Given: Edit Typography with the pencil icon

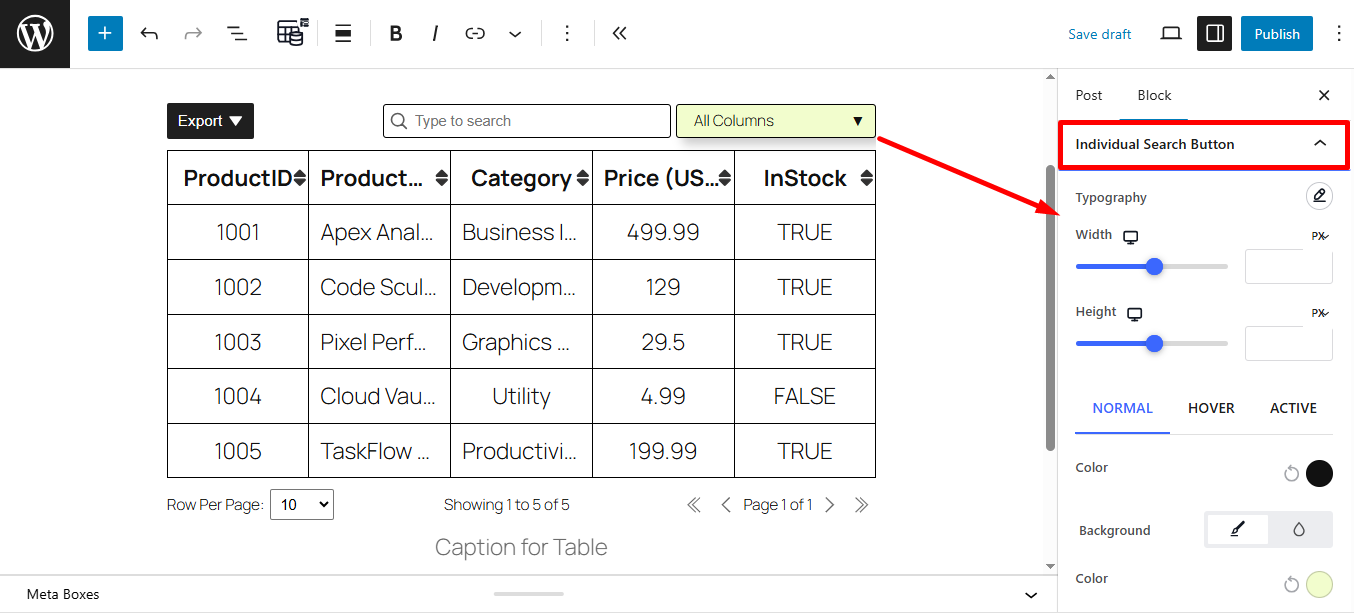Looking at the screenshot, I should click(x=1319, y=196).
